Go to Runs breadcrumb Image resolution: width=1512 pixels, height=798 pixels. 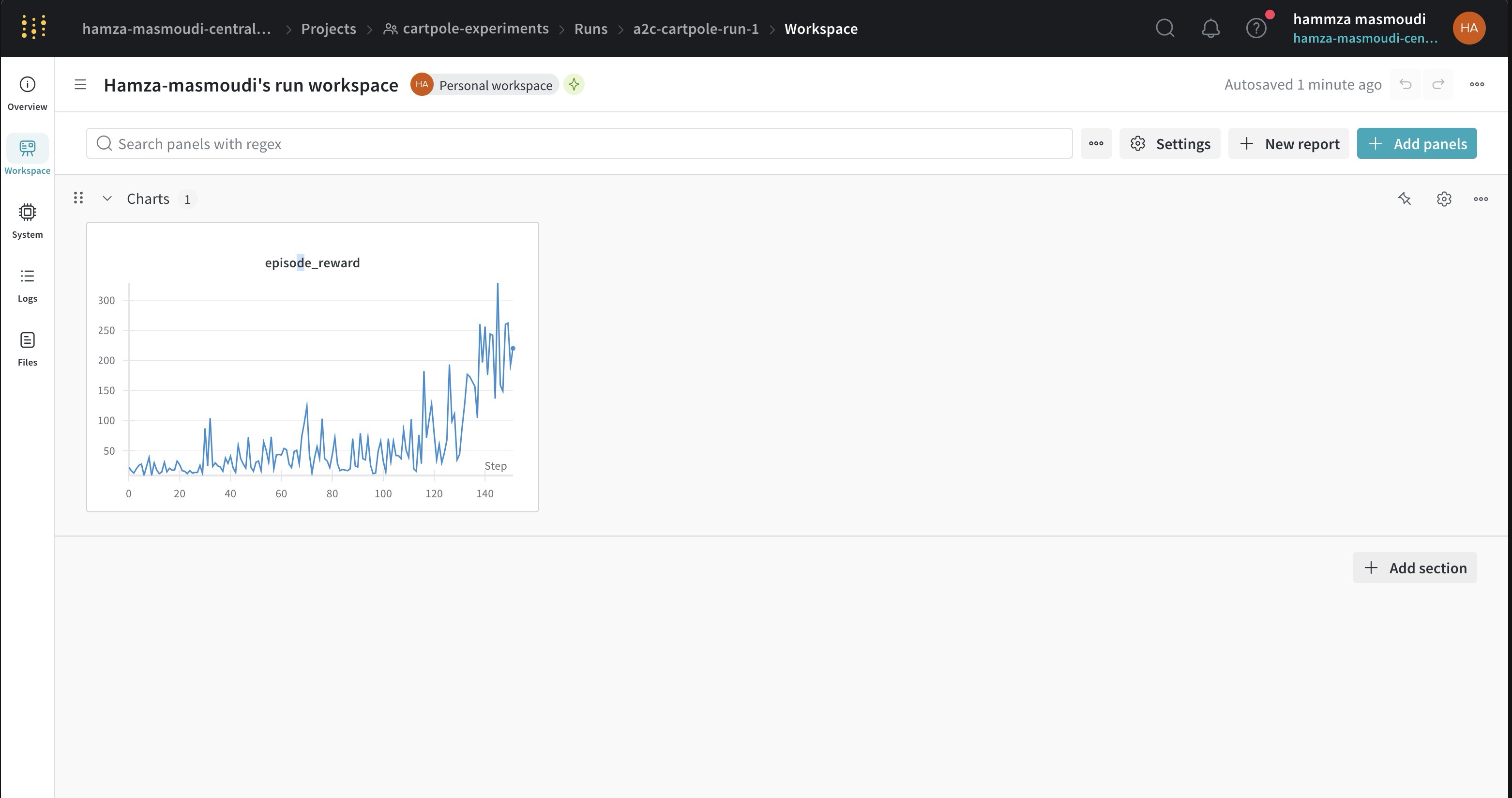[x=590, y=28]
